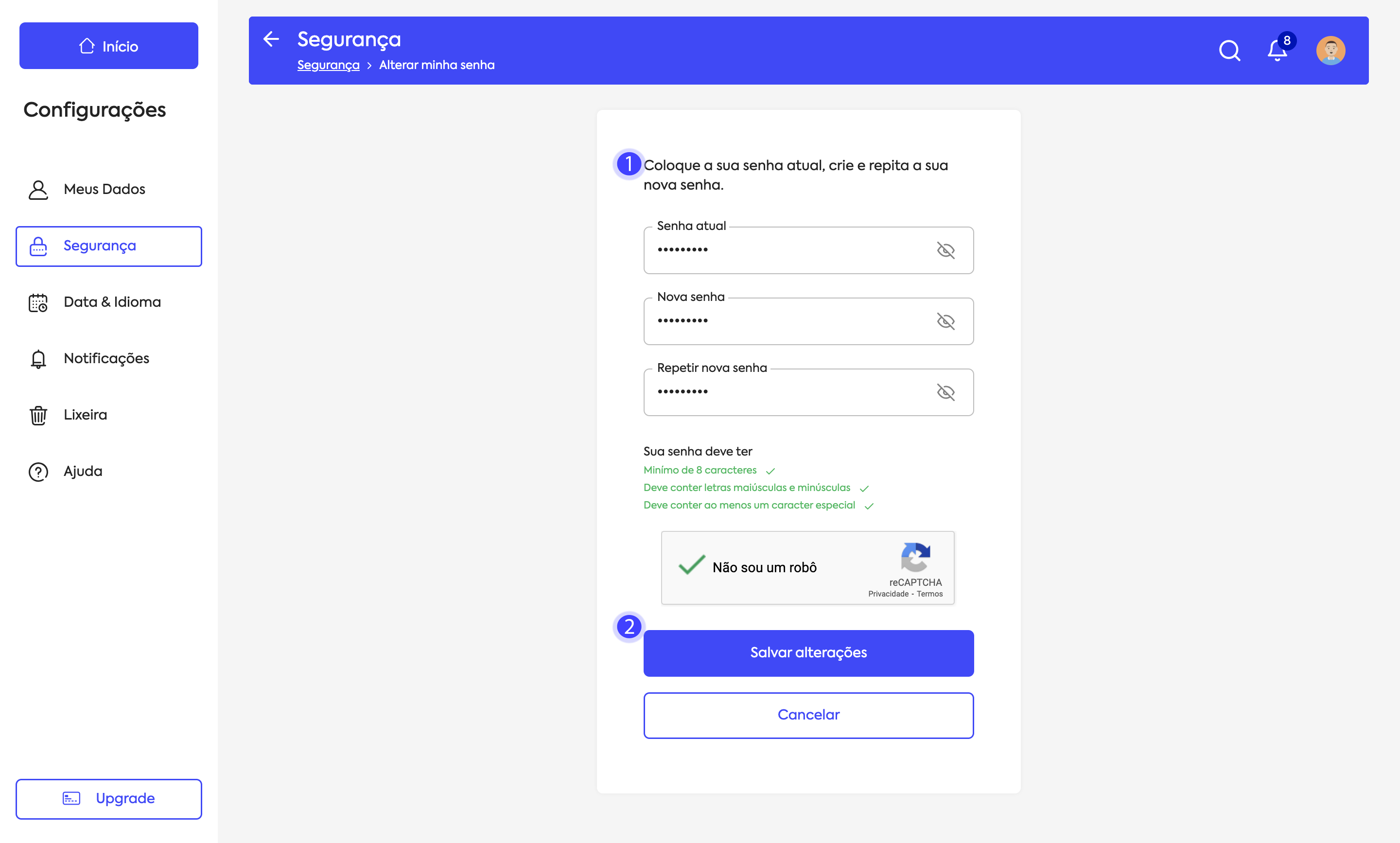Select Segurança in the sidebar
Viewport: 1400px width, 843px height.
pos(108,246)
